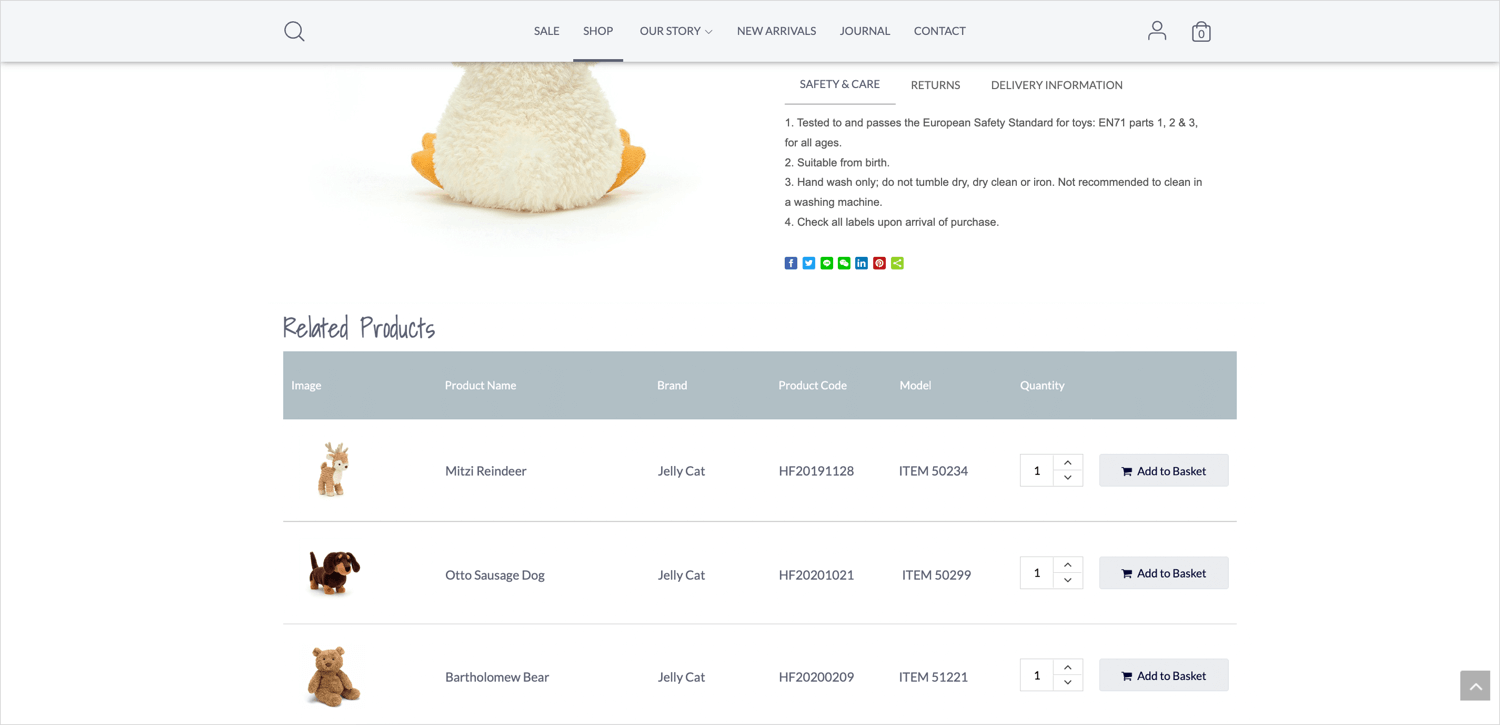The height and width of the screenshot is (725, 1500).
Task: Click the Bartholomew Bear product thumbnail
Action: click(x=333, y=676)
